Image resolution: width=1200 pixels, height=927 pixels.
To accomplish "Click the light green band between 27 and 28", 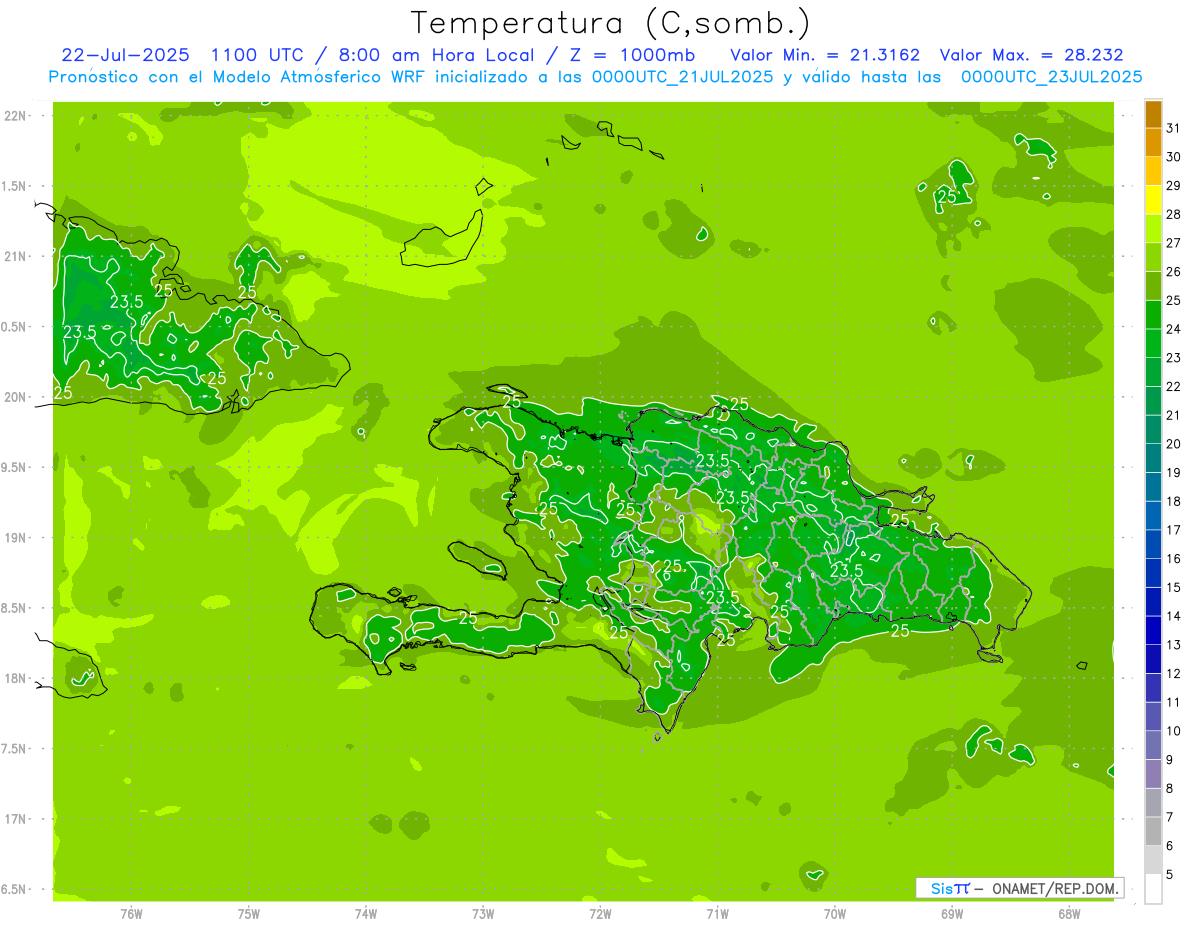I will (1153, 229).
